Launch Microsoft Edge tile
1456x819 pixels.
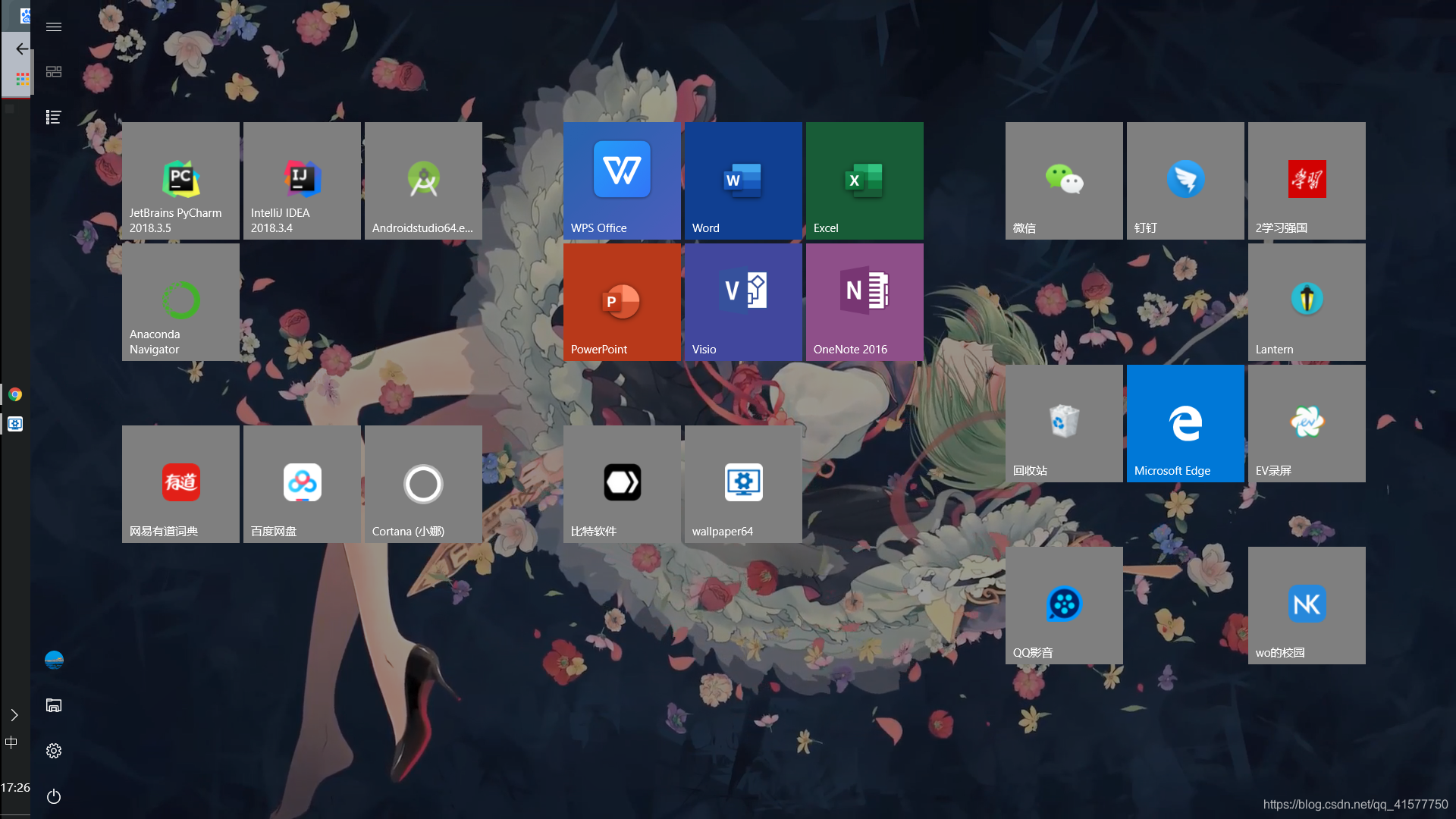[x=1185, y=423]
